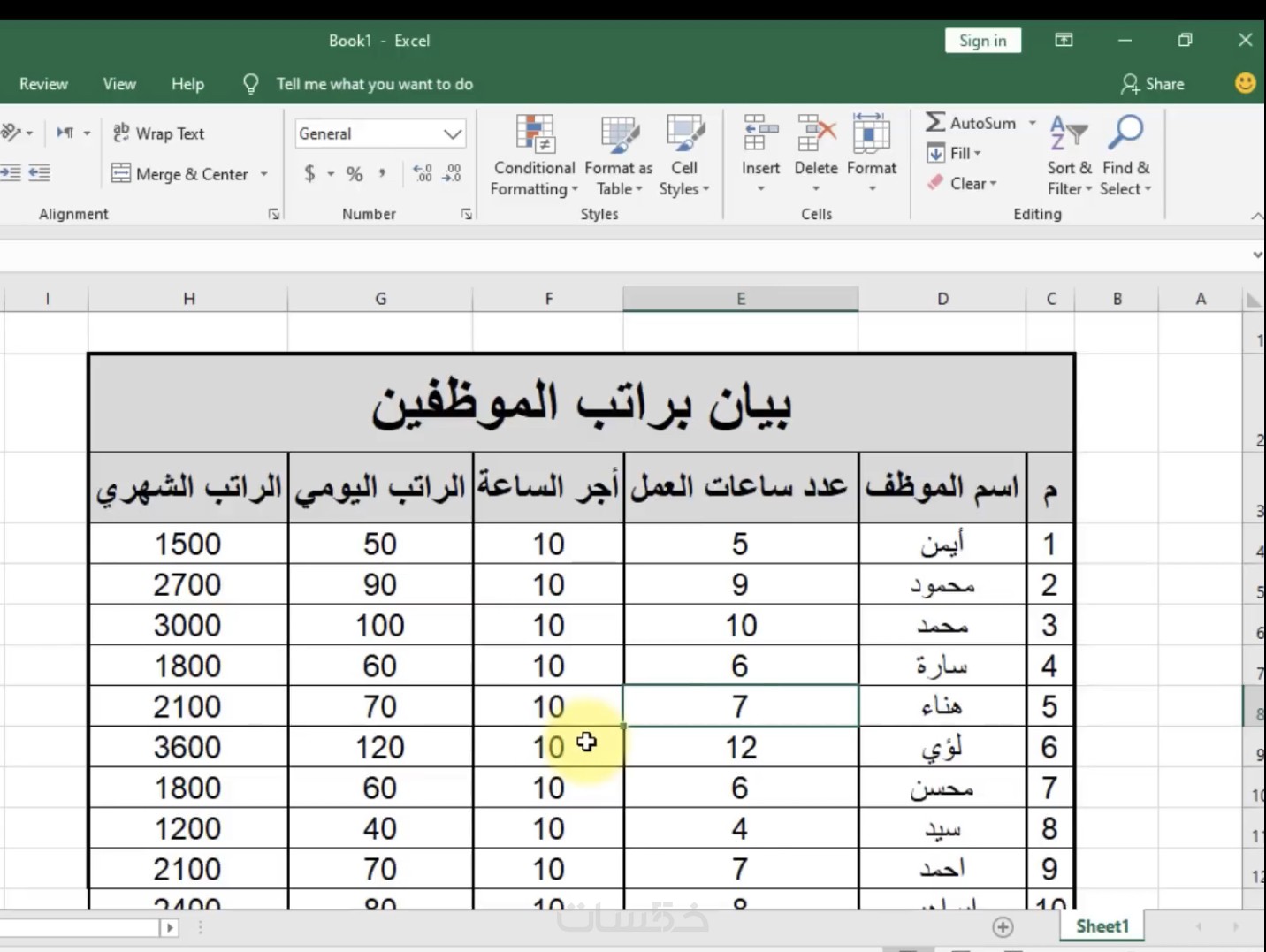The height and width of the screenshot is (952, 1266).
Task: Click Tell me what you want search box
Action: [x=374, y=84]
